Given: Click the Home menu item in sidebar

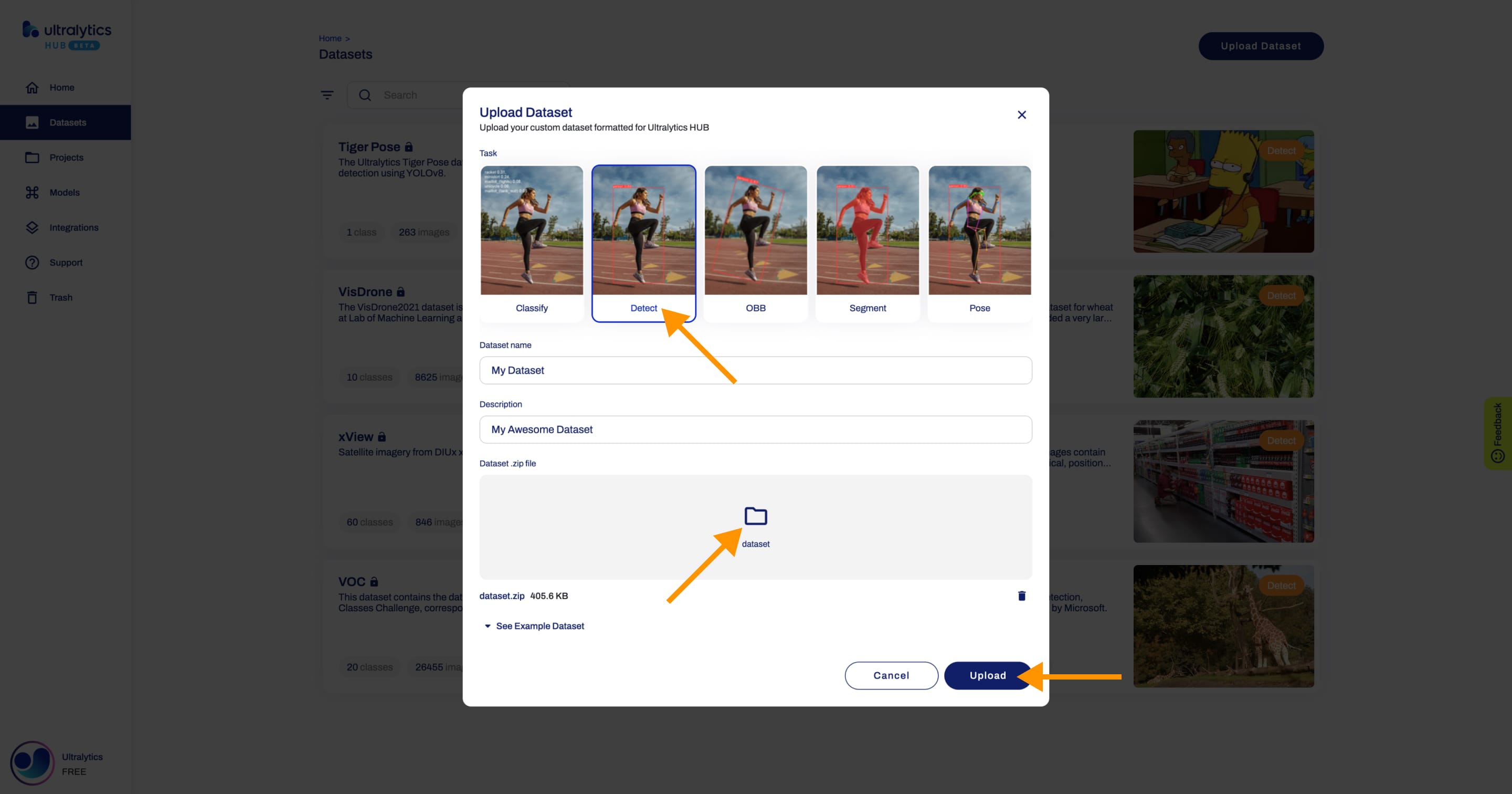Looking at the screenshot, I should point(62,87).
